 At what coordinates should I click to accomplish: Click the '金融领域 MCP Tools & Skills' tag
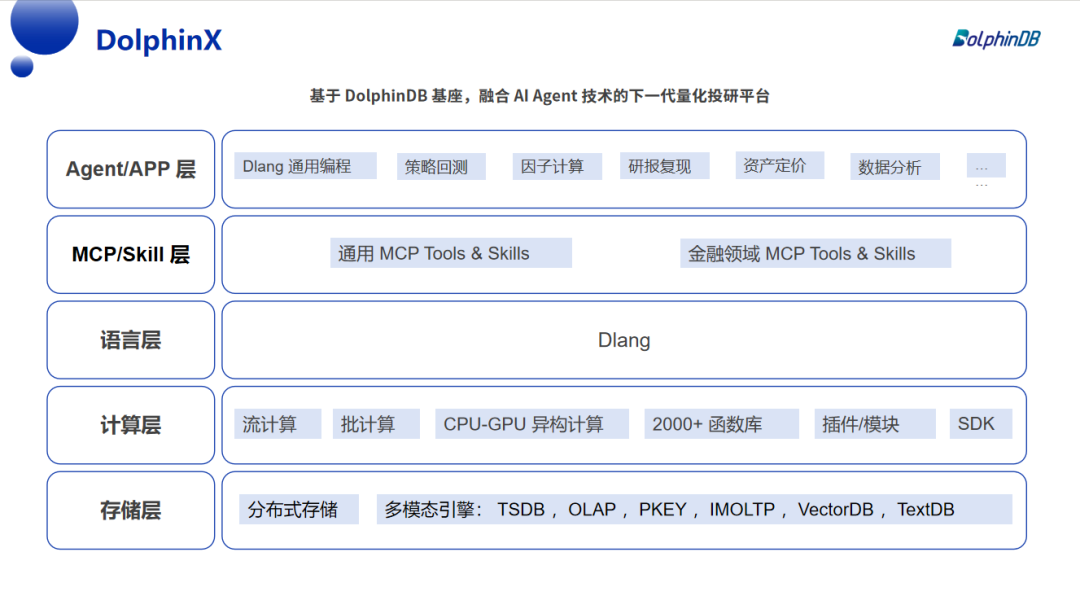816,253
